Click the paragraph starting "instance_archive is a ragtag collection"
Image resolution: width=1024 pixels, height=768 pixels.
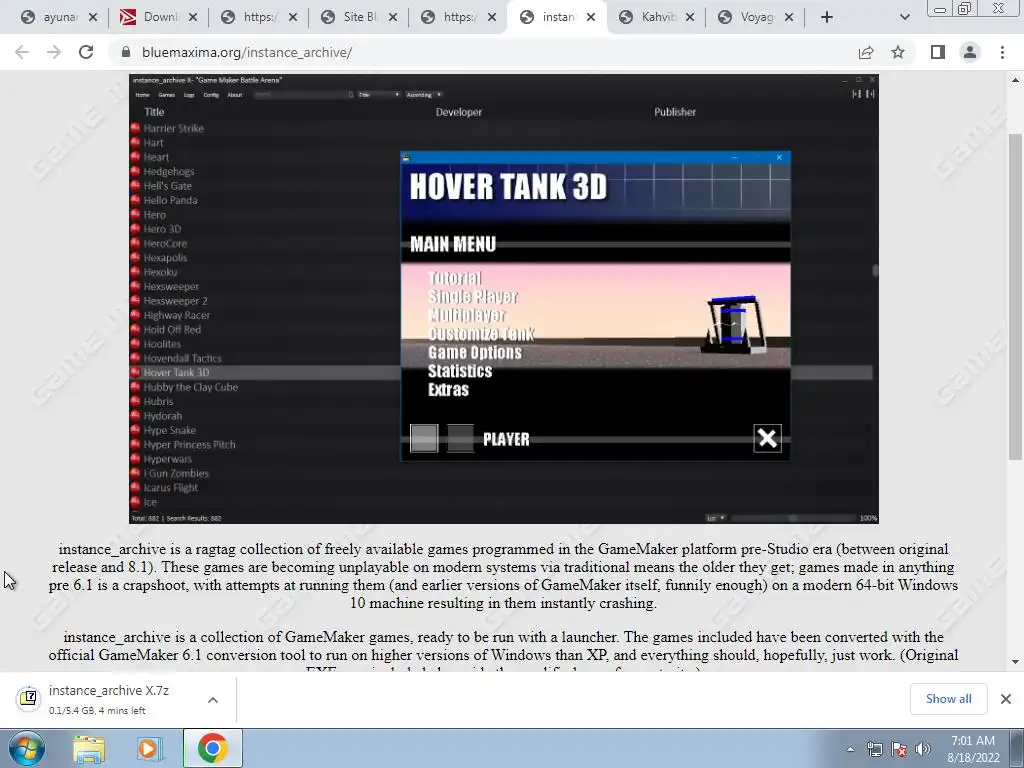pos(504,576)
